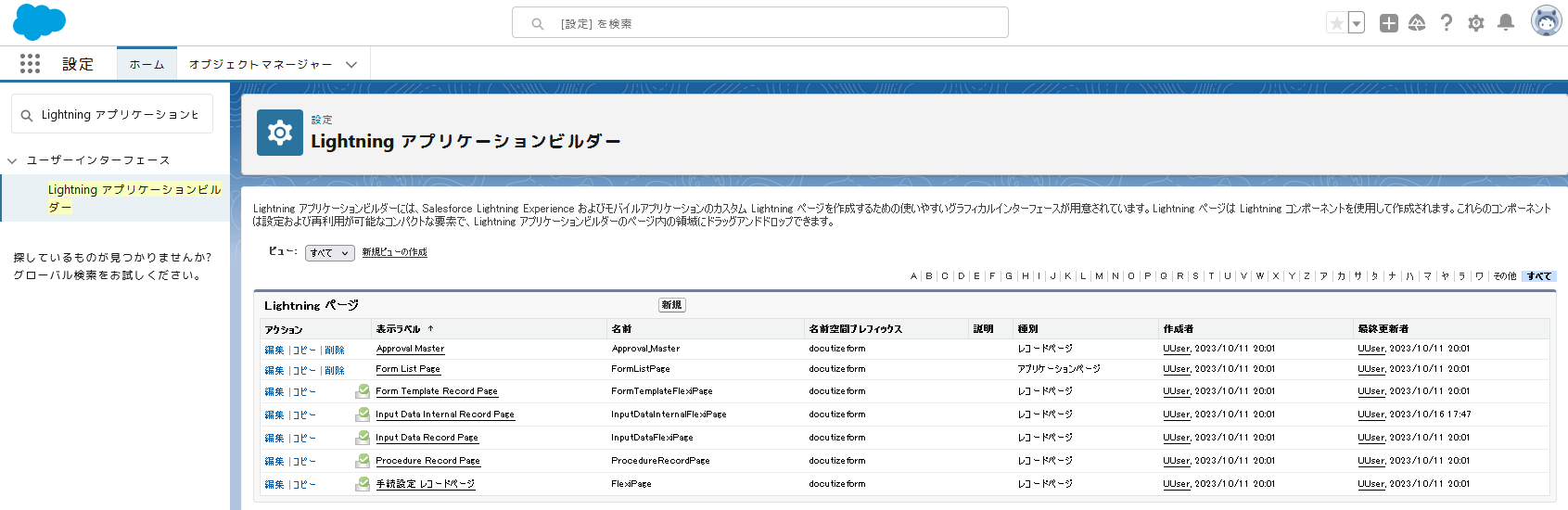Screen dimensions: 1568x510
Task: Open the global actions plus icon
Action: (1388, 23)
